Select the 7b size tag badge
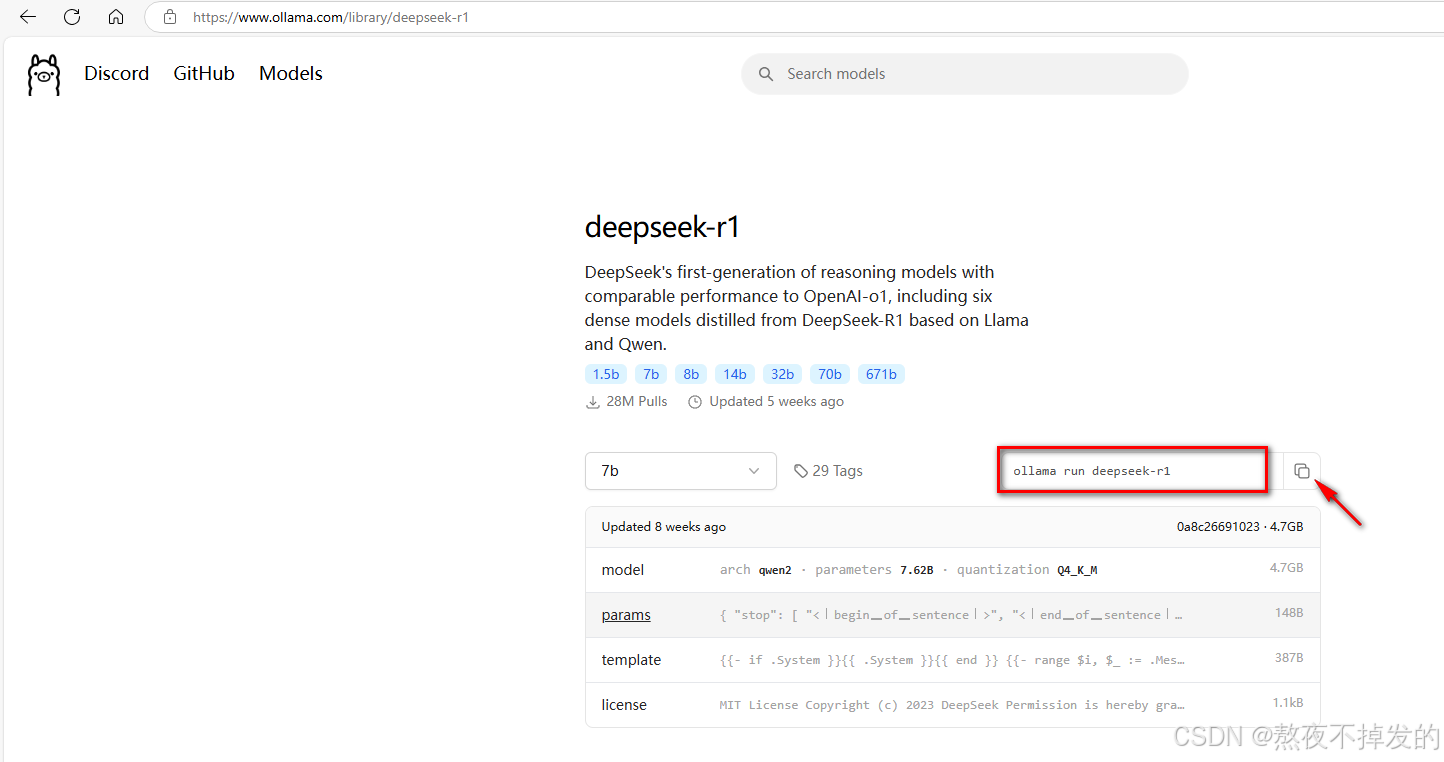1444x762 pixels. (x=651, y=374)
